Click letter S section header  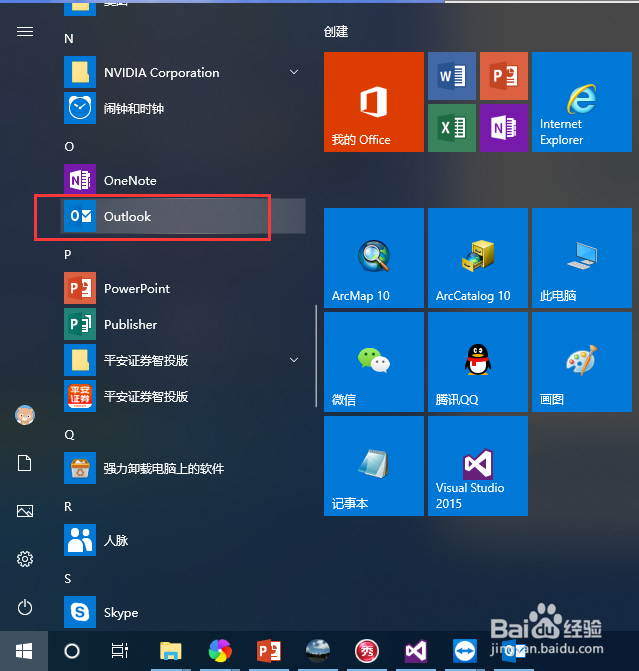68,579
